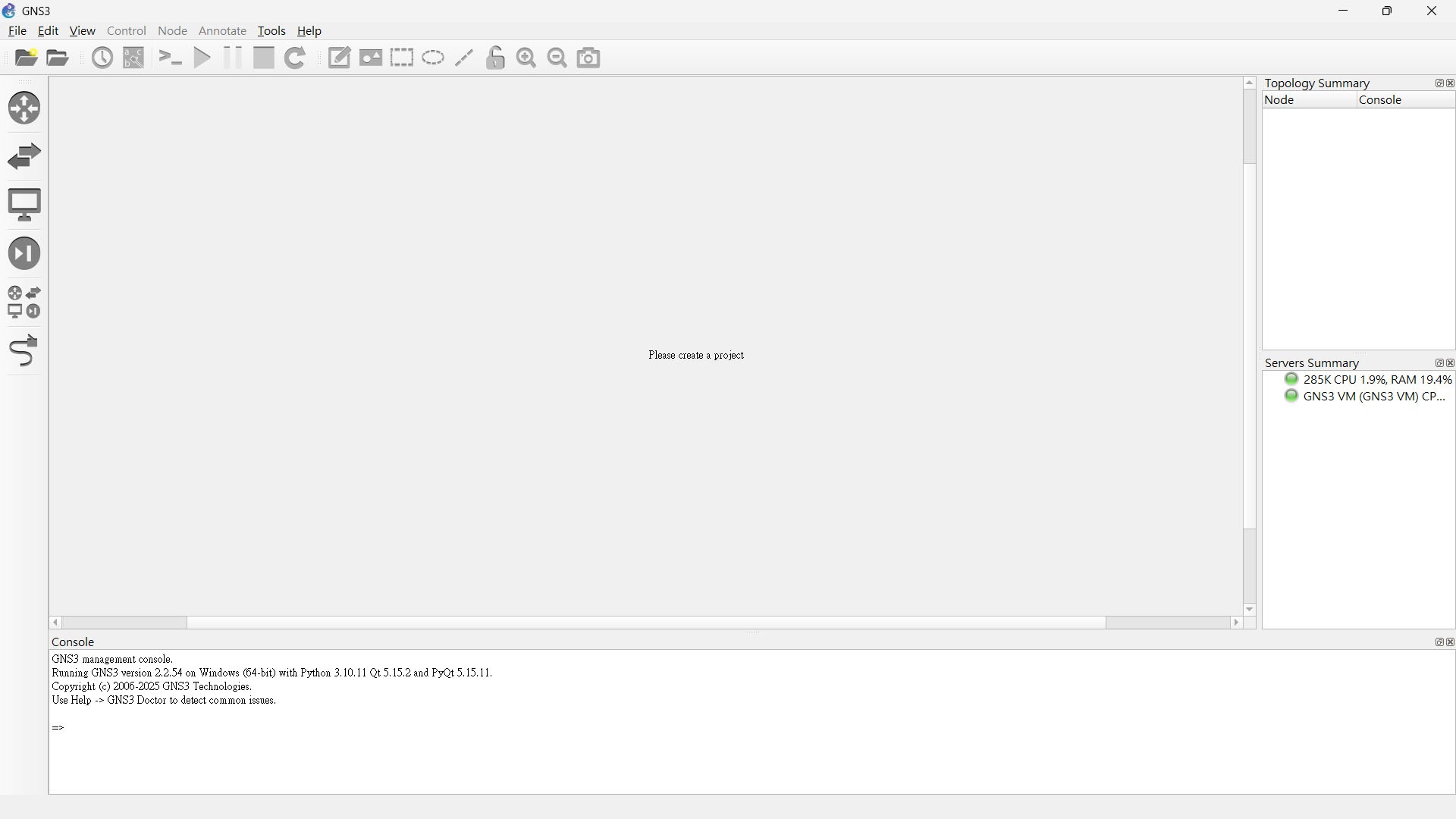This screenshot has width=1456, height=819.
Task: Browse end devices with the monitor icon
Action: [24, 205]
